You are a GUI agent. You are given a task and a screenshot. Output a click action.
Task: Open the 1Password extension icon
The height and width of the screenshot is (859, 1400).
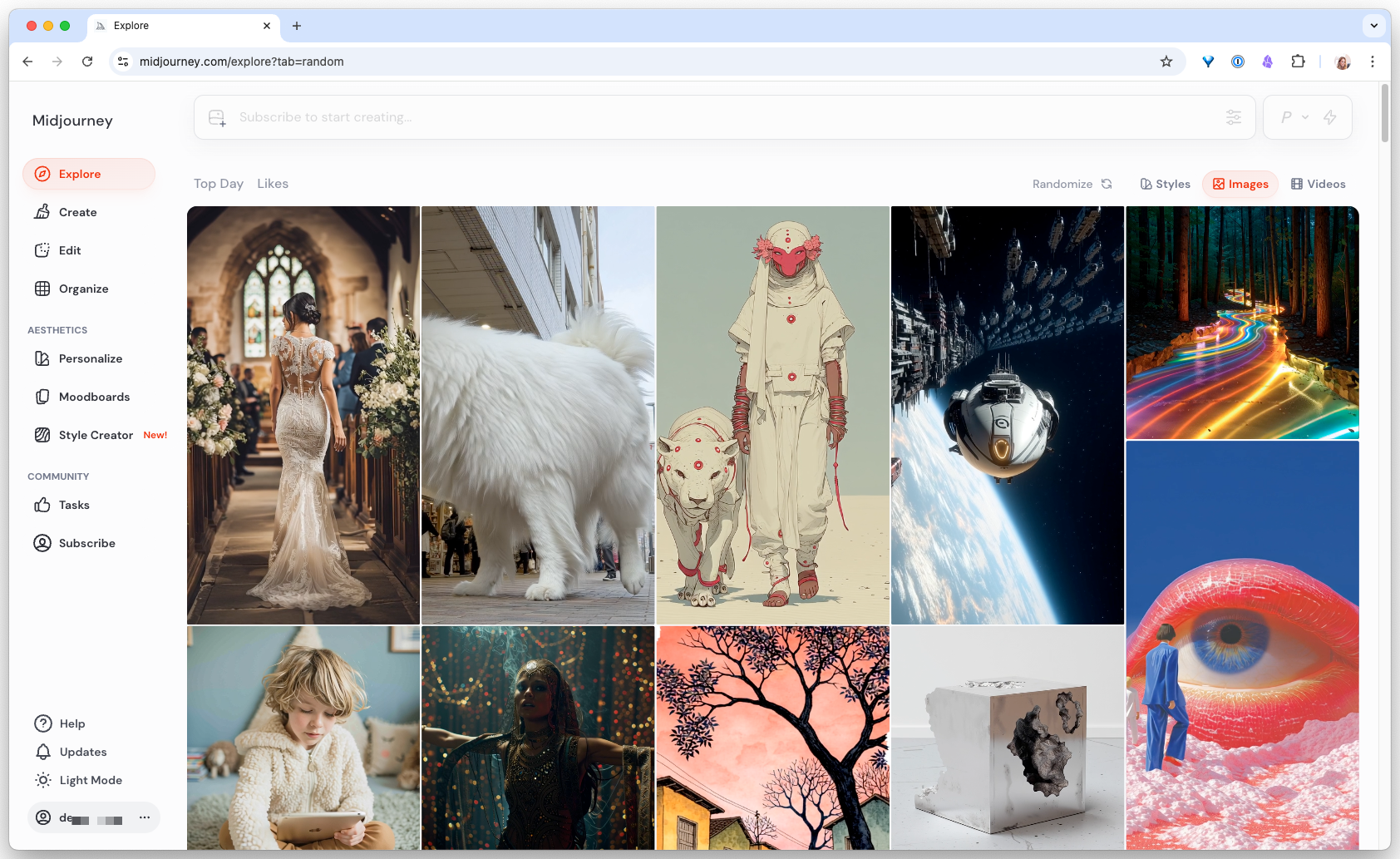(x=1238, y=62)
